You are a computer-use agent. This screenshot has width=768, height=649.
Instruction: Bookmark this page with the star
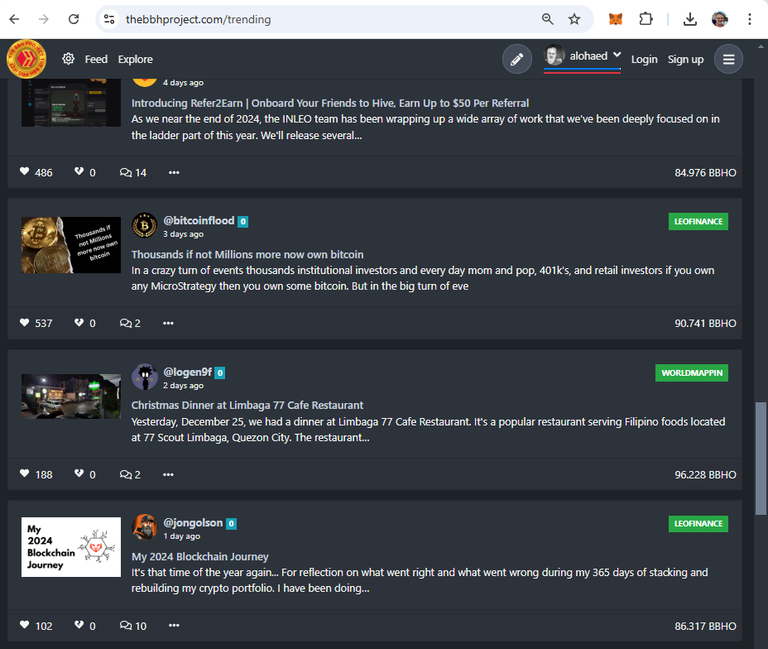tap(574, 19)
